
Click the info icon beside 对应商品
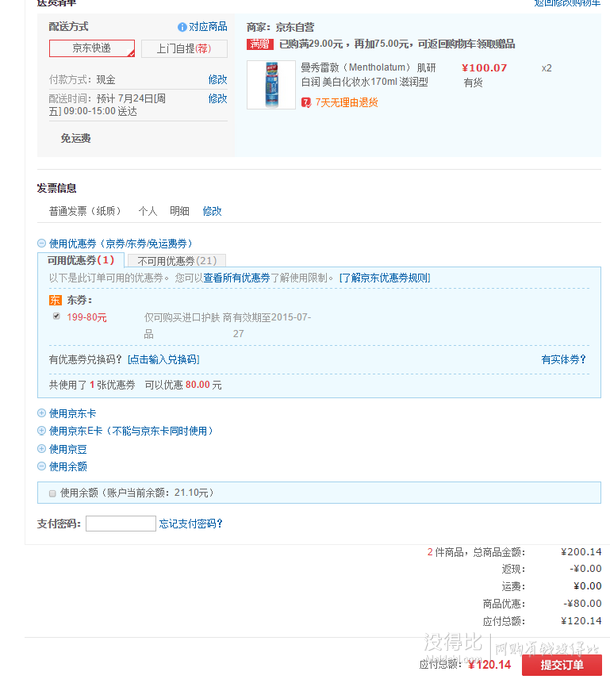pos(182,27)
